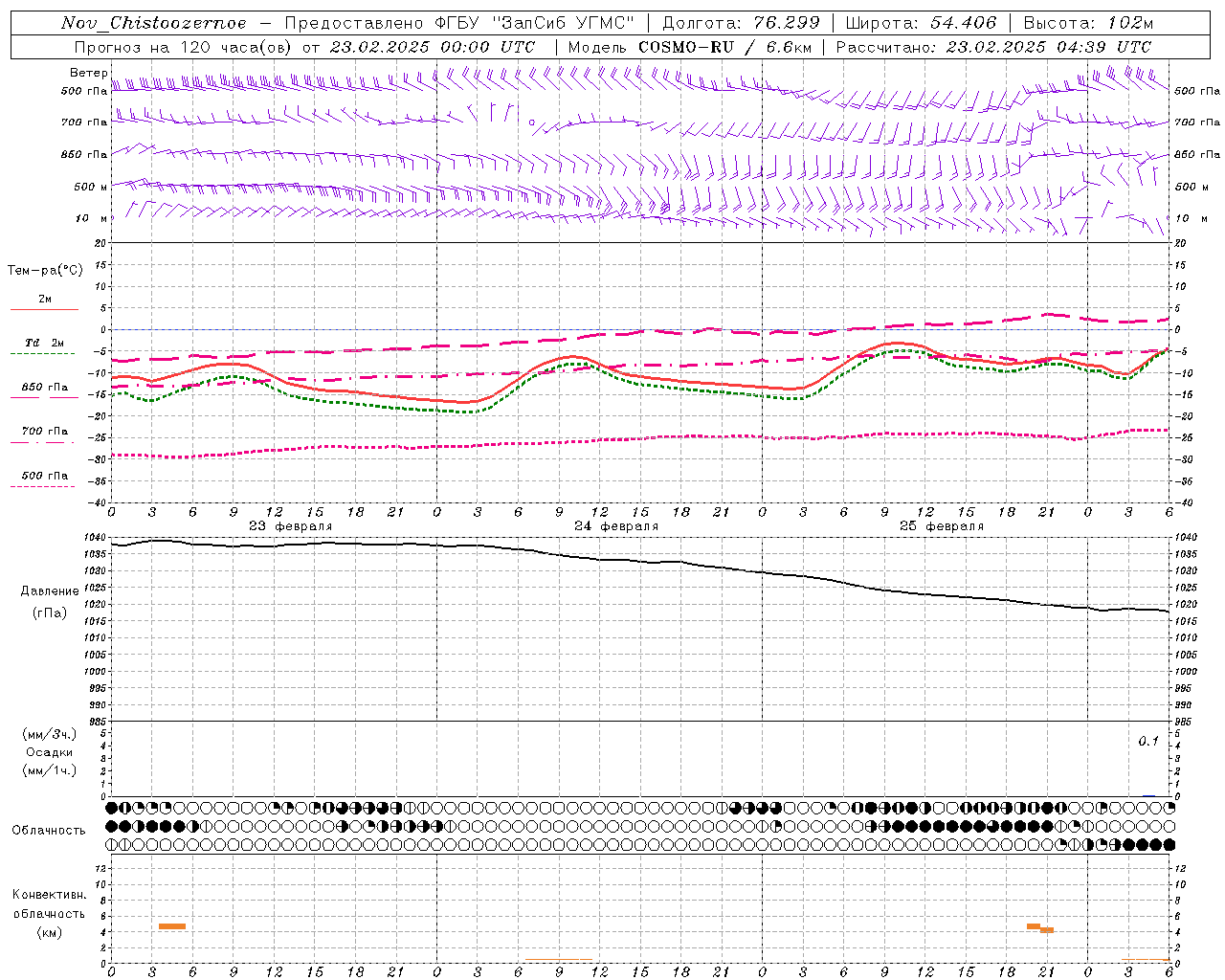Image resolution: width=1225 pixels, height=980 pixels.
Task: Click the forecast start "23.02.2025 00:00 UTC"
Action: pos(432,47)
